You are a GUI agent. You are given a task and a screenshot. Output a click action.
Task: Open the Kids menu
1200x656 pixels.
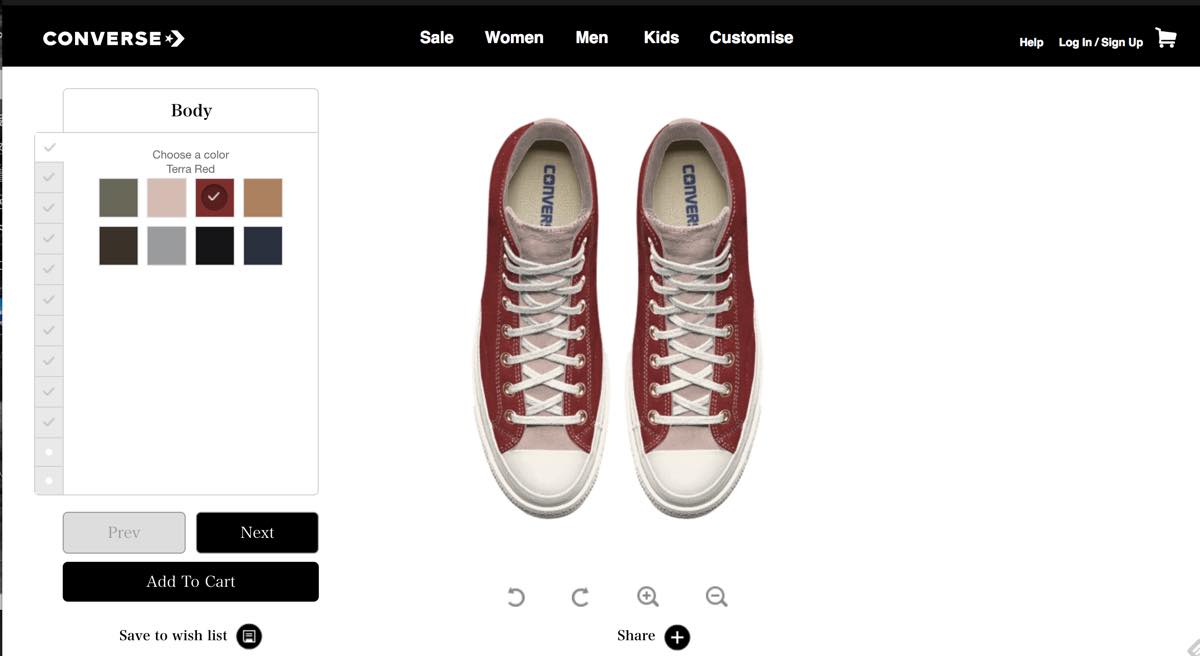(x=661, y=38)
